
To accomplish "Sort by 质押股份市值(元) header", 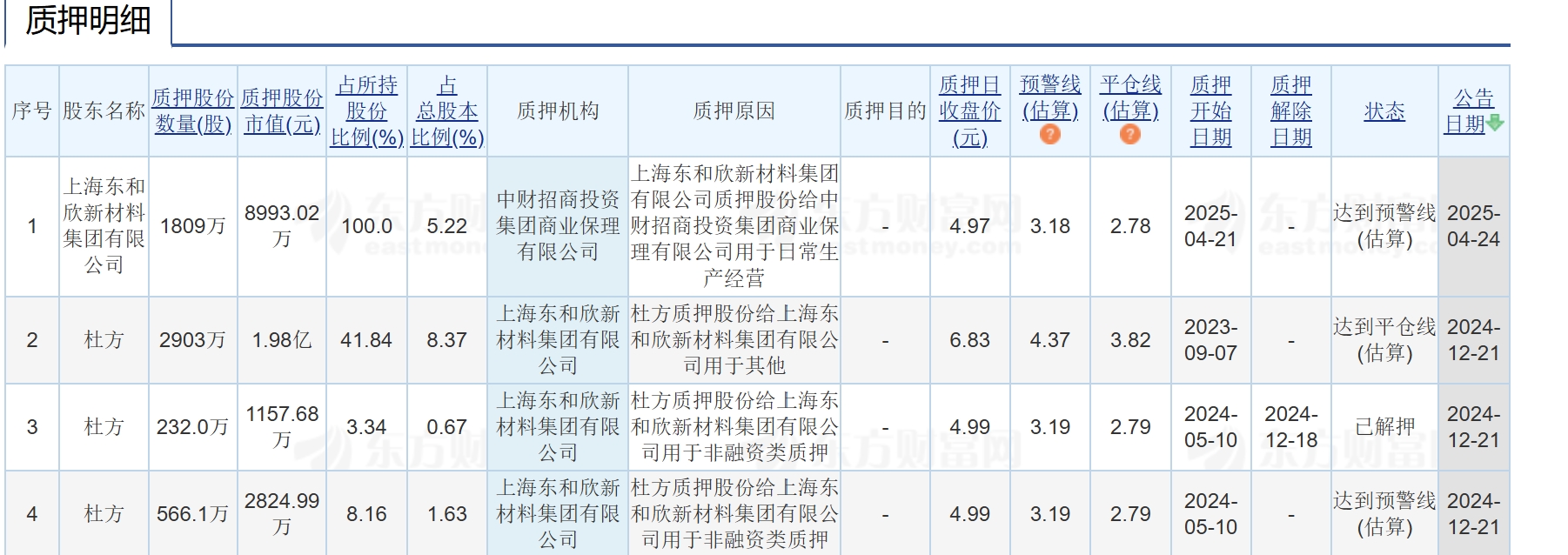I will click(282, 111).
